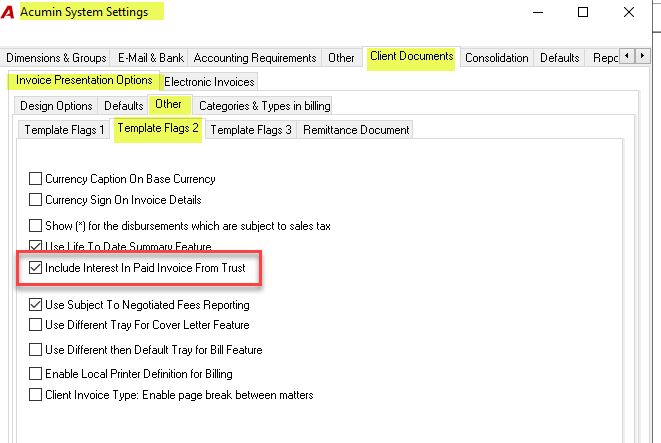Select the top-row Other tab next to Accounting Requirements
This screenshot has width=661, height=443.
(x=341, y=58)
